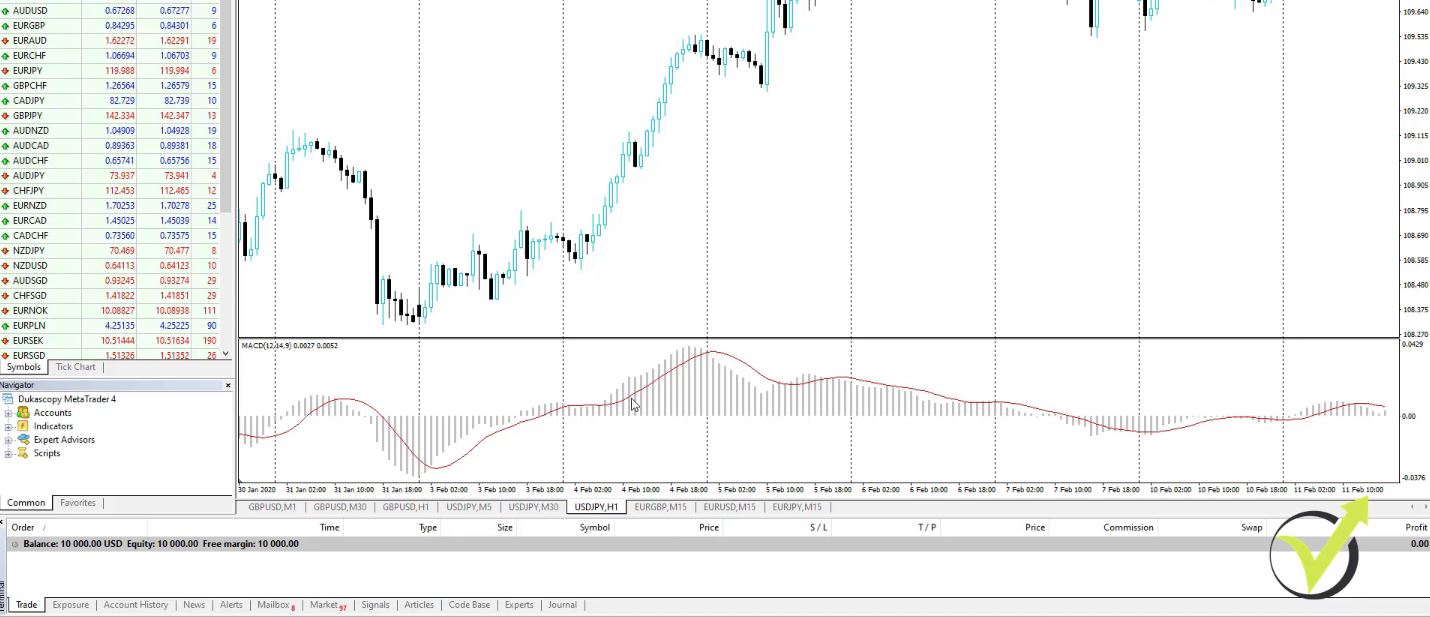Image resolution: width=1430 pixels, height=617 pixels.
Task: Select Accounts in the Navigator
Action: click(51, 412)
